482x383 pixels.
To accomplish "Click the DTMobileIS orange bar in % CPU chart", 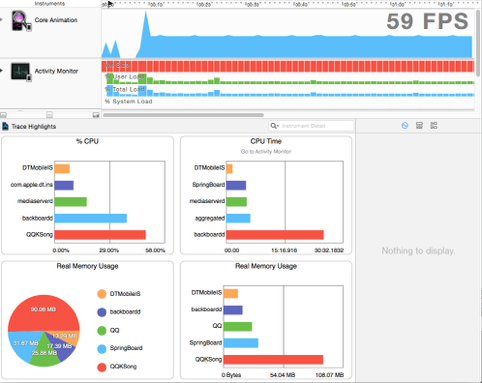I will tap(62, 169).
